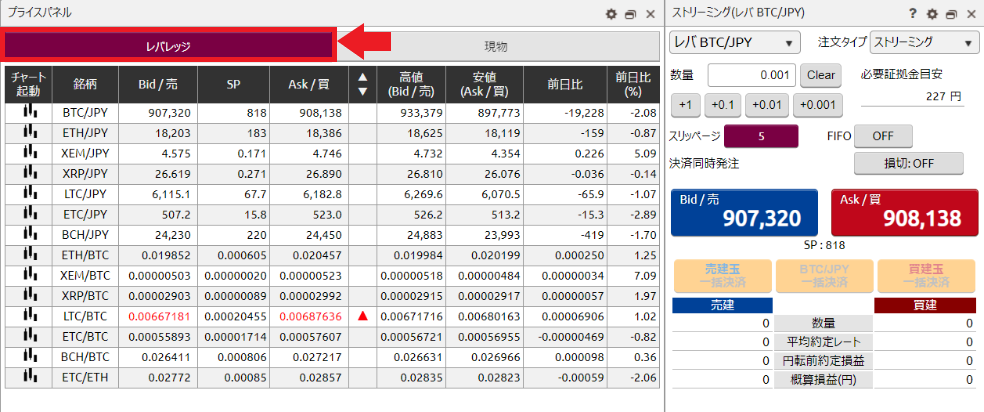Launch chart for ETC/BTC row
Viewport: 984px width, 412px height.
(29, 336)
